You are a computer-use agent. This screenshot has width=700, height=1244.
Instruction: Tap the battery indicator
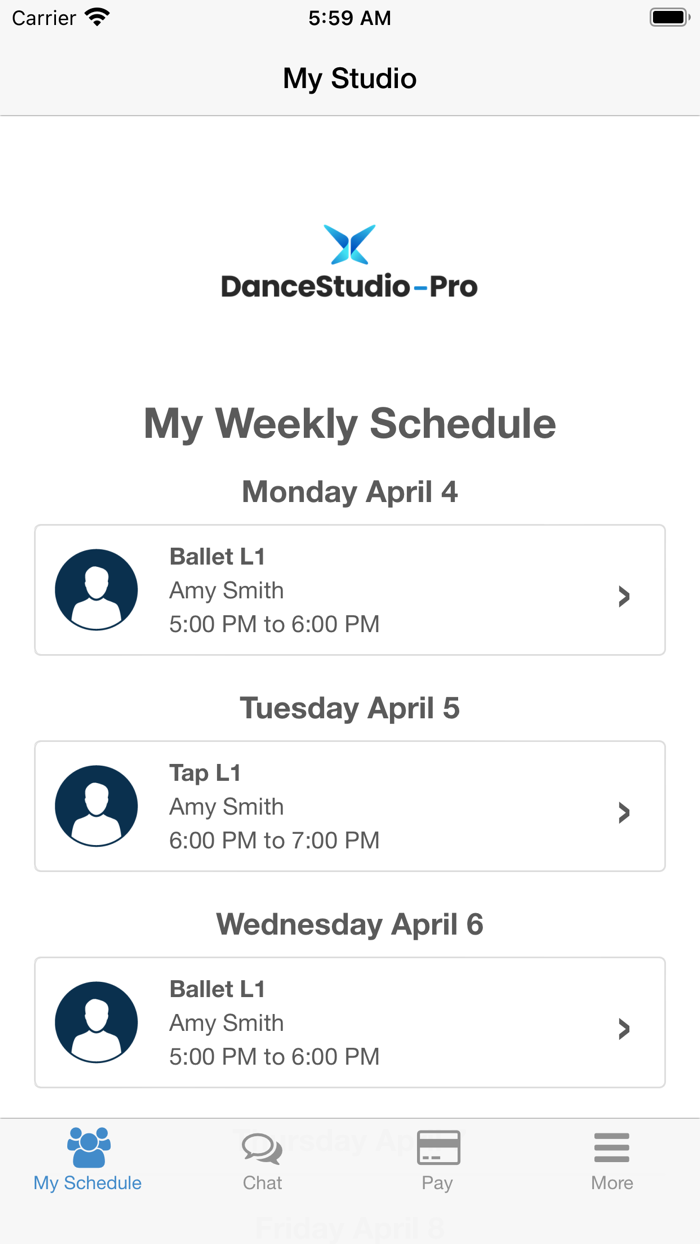(x=664, y=16)
